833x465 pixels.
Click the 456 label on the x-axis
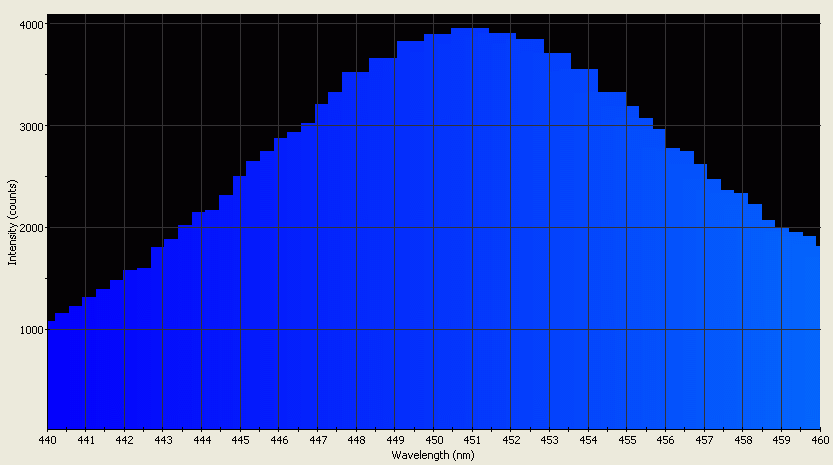click(x=665, y=440)
